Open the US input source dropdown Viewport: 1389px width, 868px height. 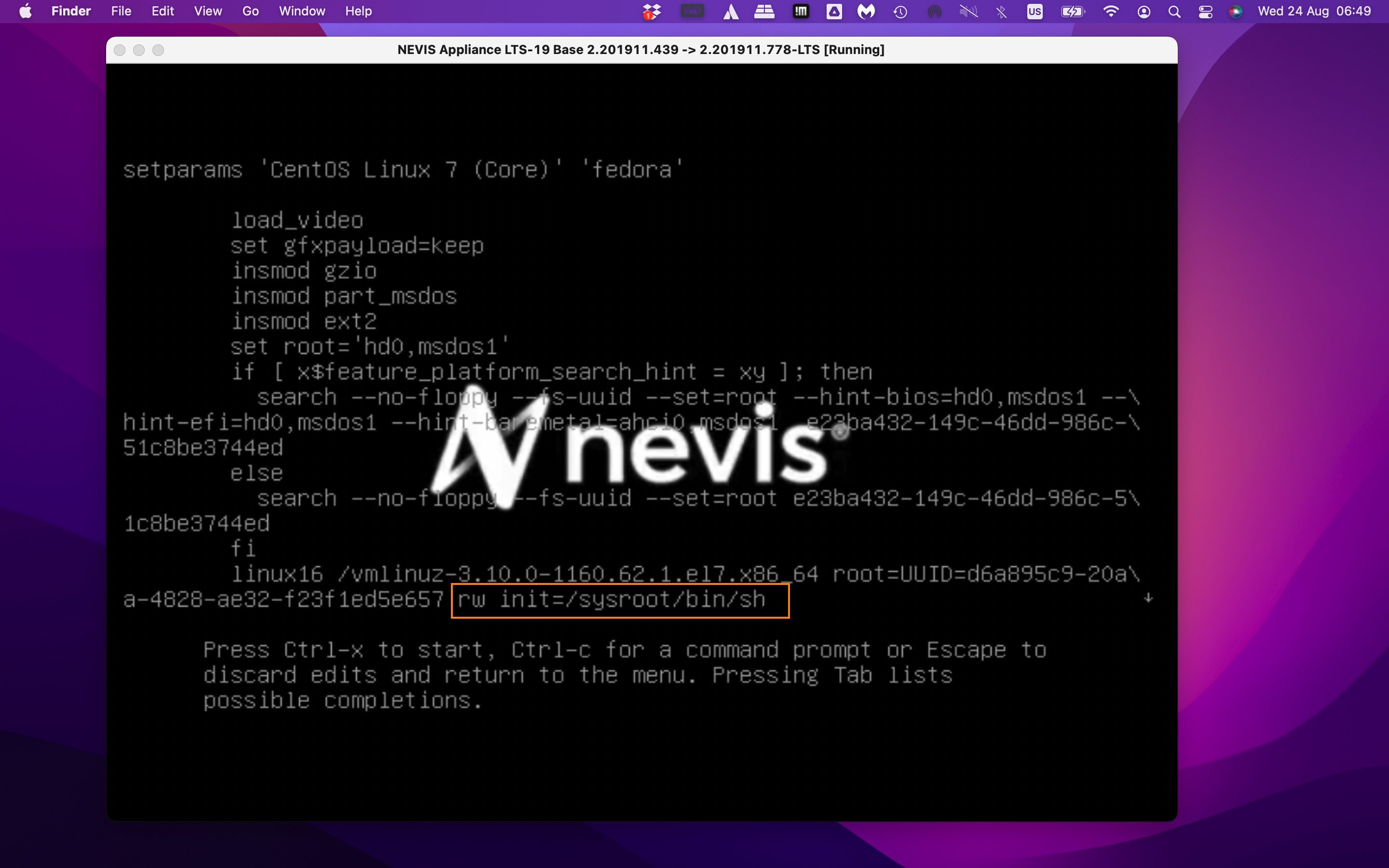point(1035,12)
